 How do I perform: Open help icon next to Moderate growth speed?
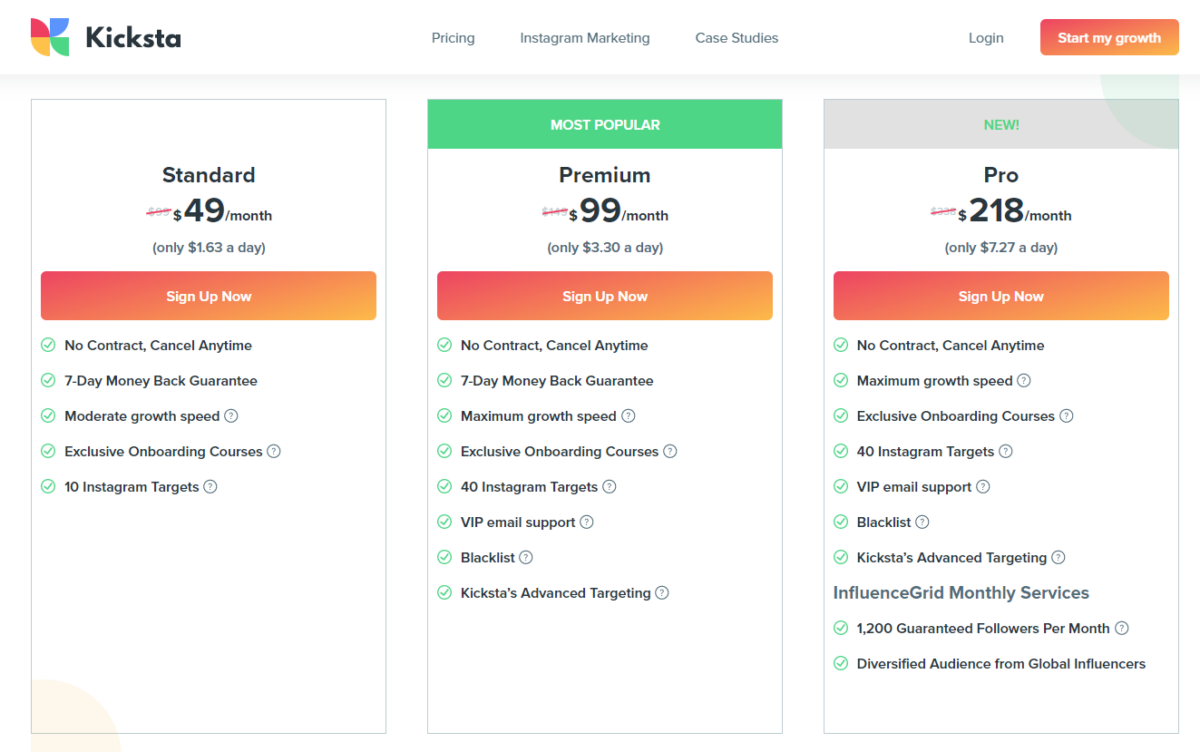pyautogui.click(x=231, y=416)
